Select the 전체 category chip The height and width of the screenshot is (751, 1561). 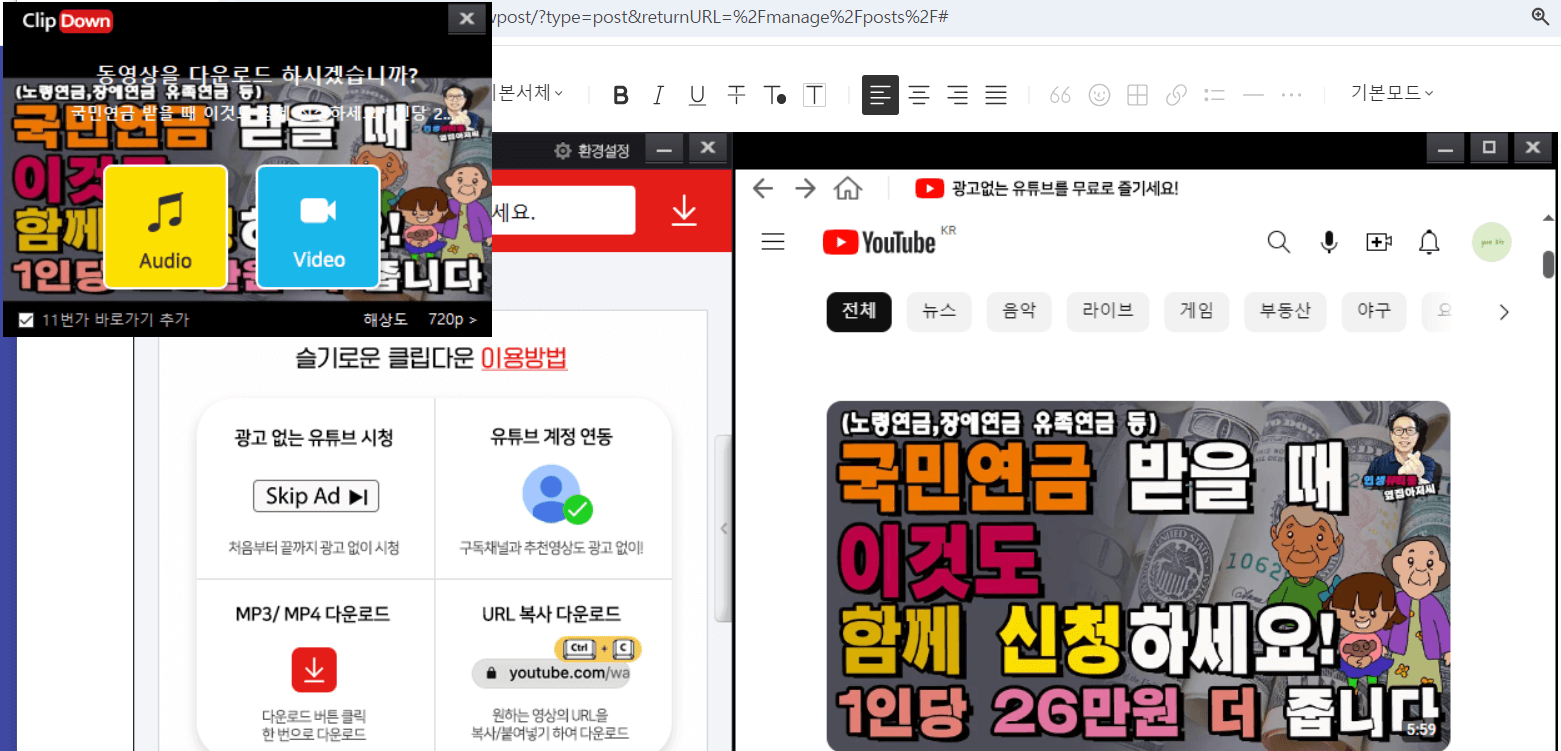(859, 311)
